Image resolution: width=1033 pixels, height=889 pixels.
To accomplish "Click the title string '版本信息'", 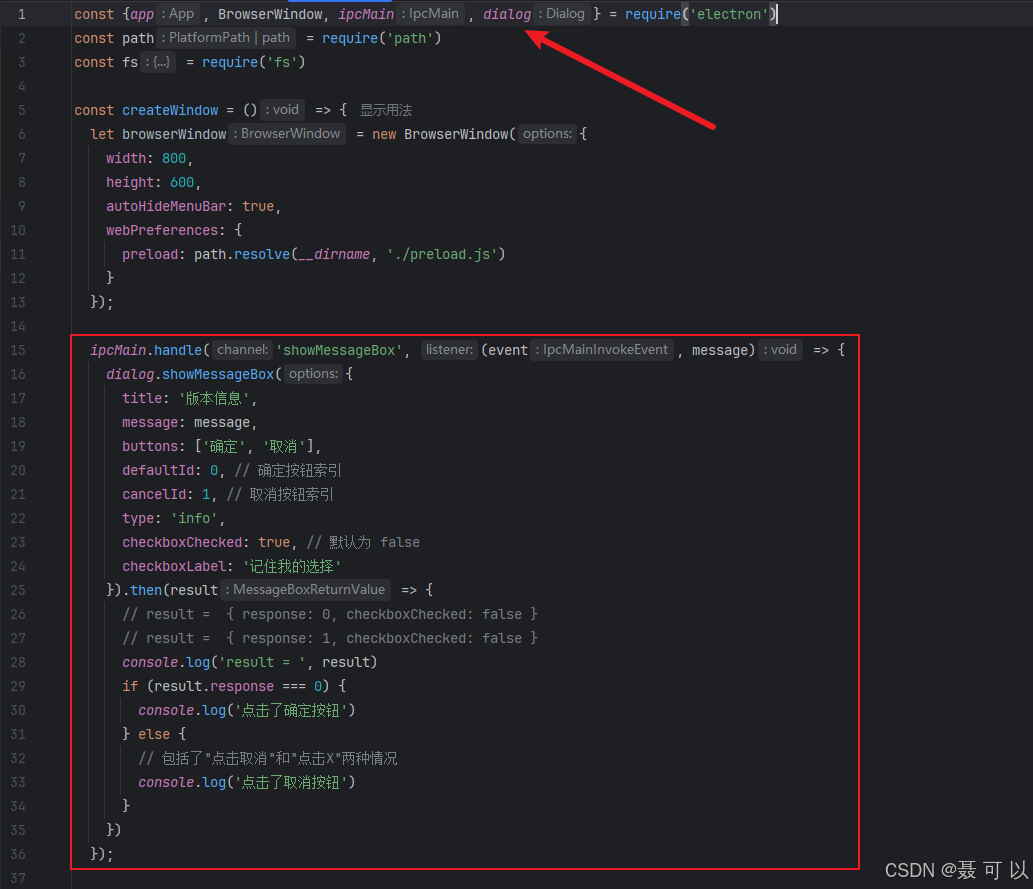I will (x=214, y=398).
